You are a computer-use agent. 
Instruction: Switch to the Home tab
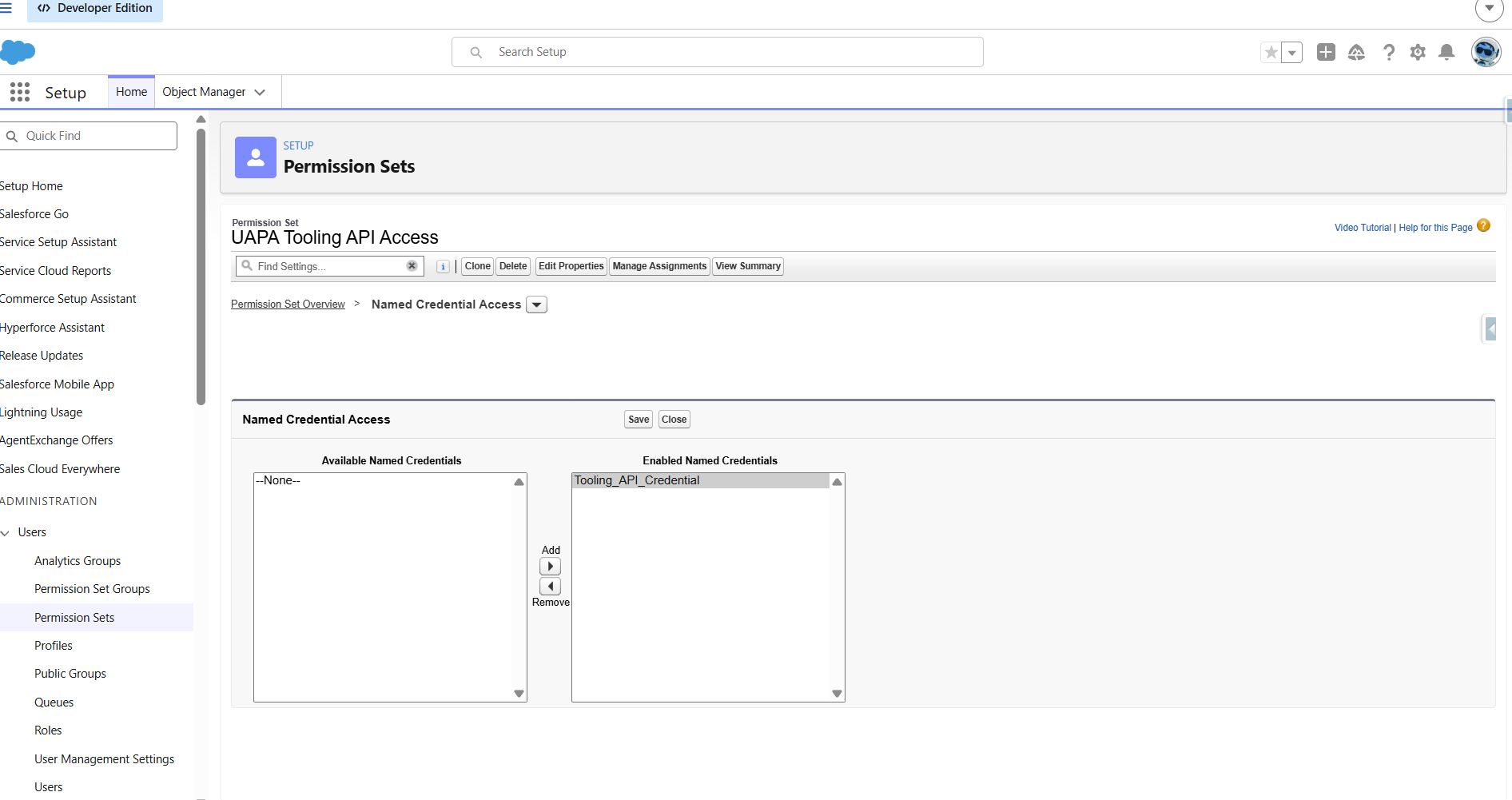(131, 92)
